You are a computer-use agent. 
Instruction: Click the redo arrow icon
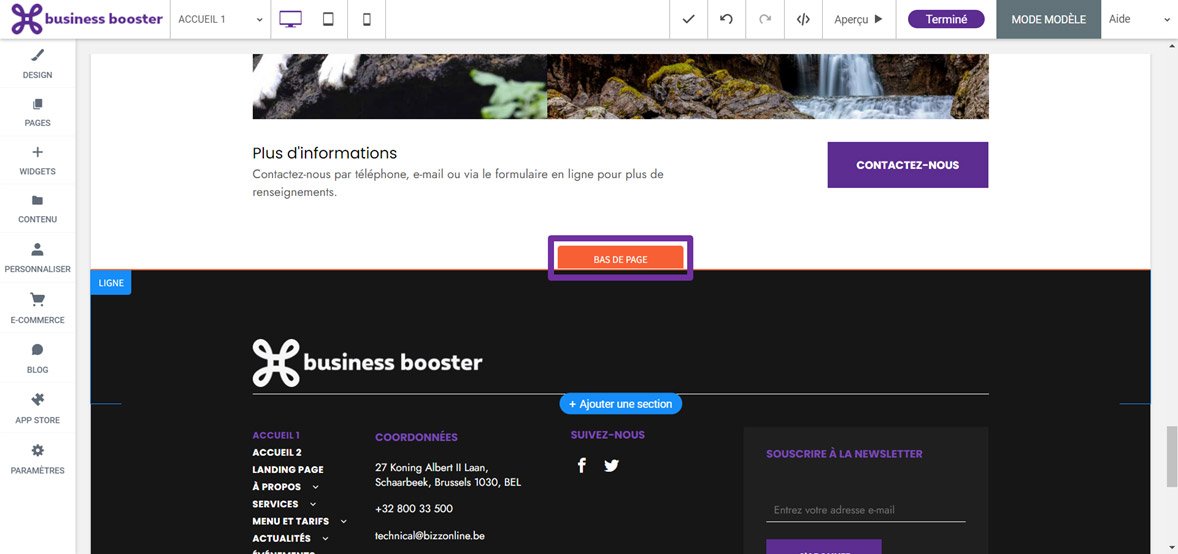click(765, 19)
